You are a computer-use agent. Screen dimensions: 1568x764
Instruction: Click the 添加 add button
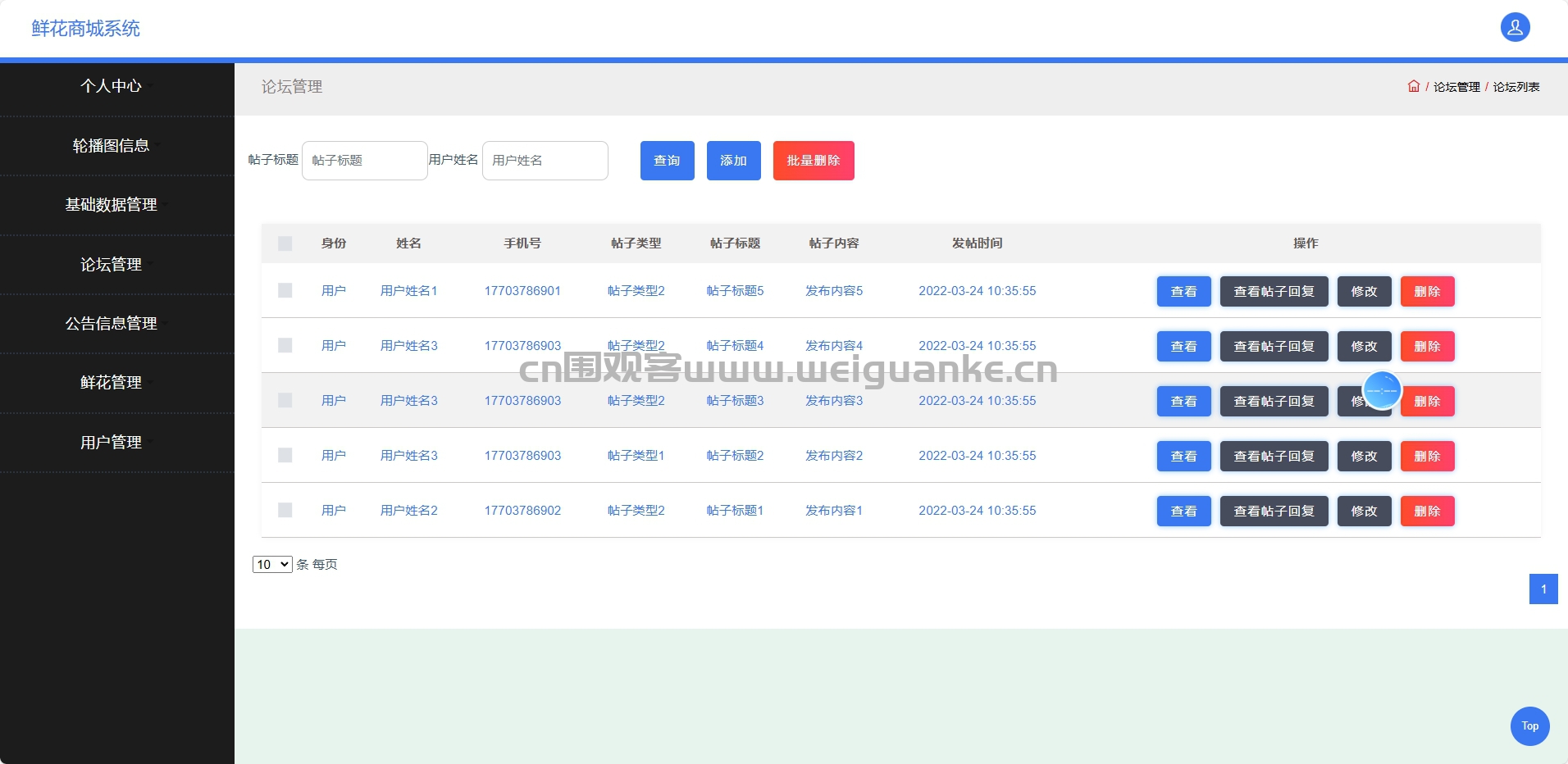click(734, 161)
